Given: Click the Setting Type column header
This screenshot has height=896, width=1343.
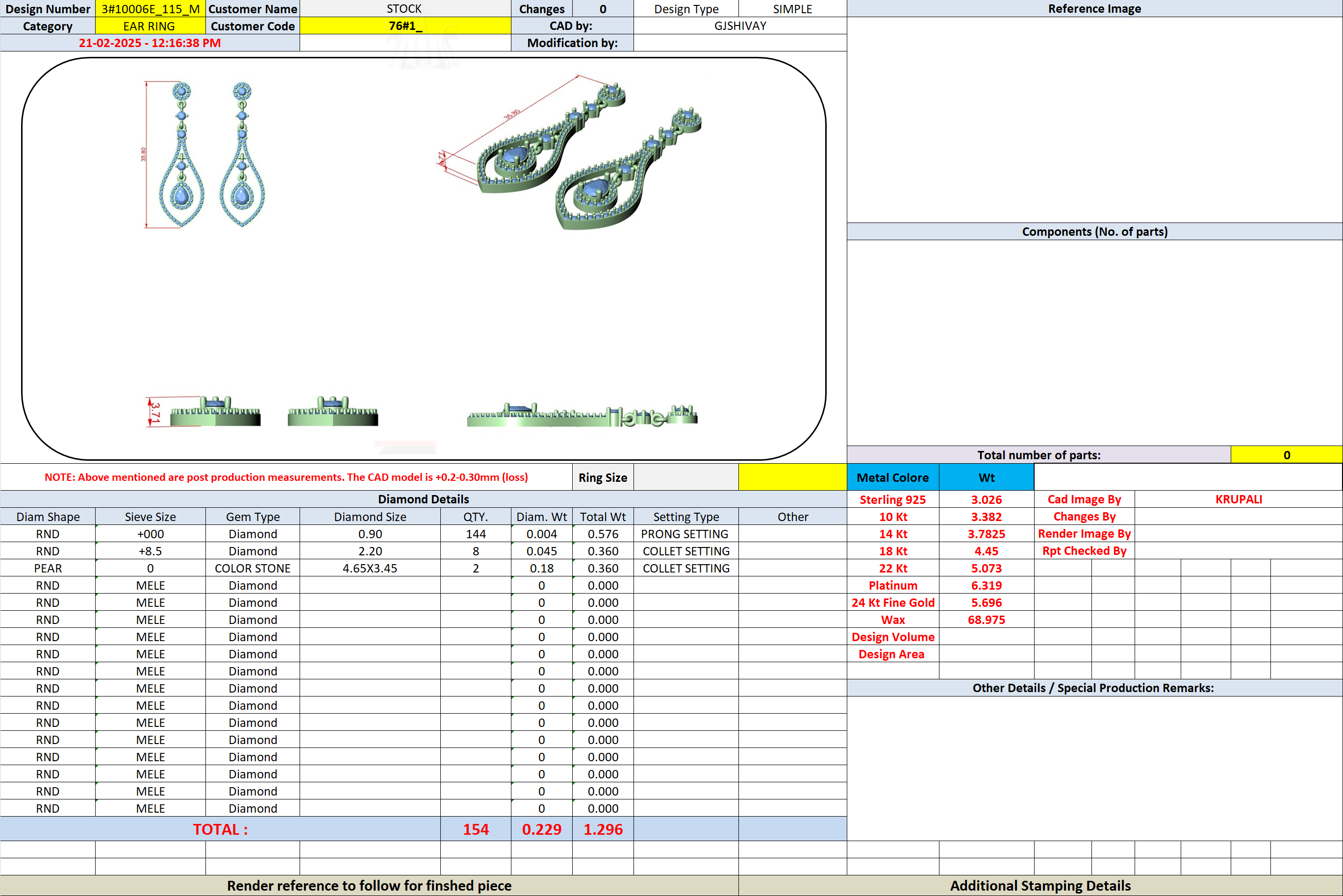Looking at the screenshot, I should [686, 517].
